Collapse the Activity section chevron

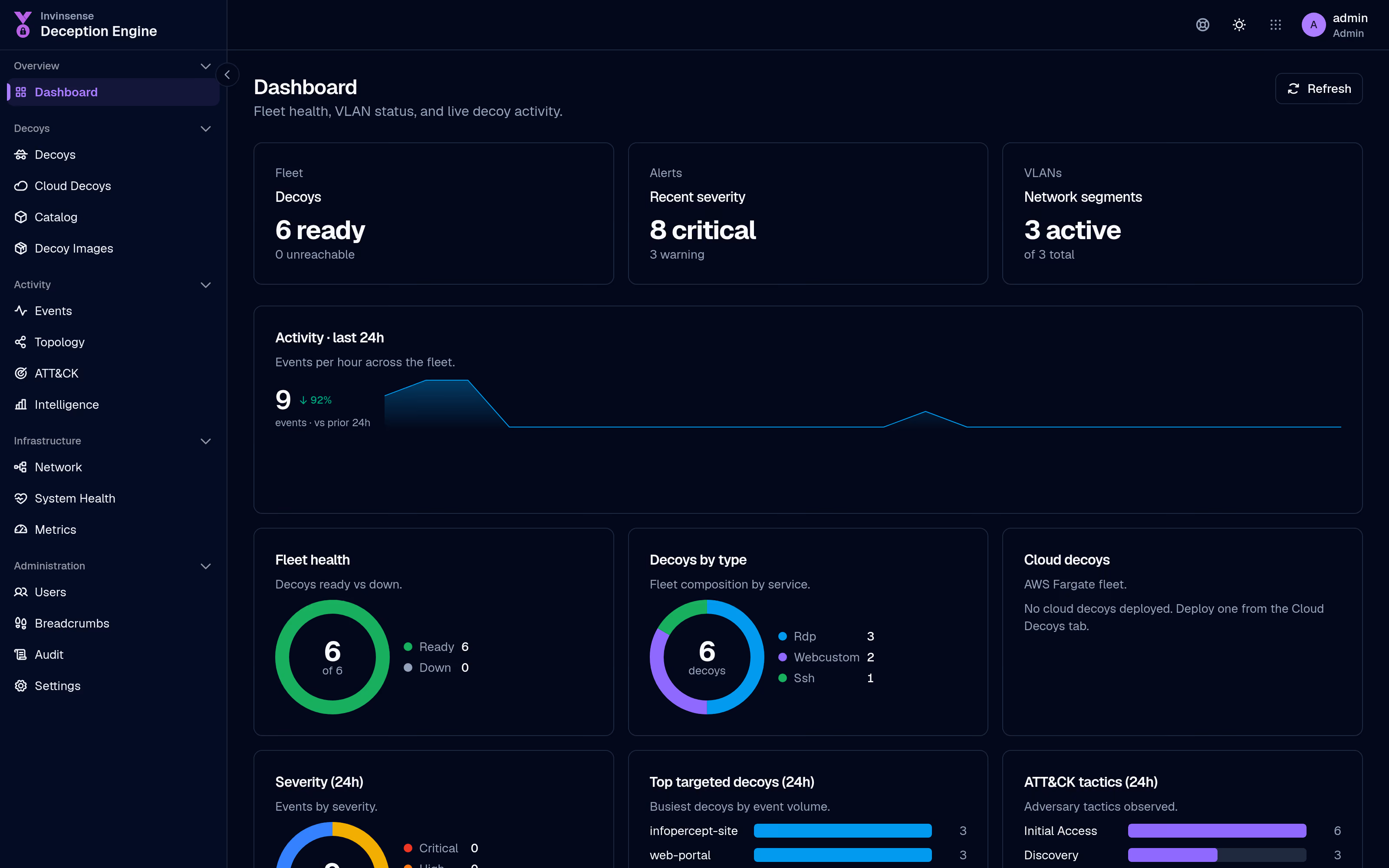coord(205,285)
